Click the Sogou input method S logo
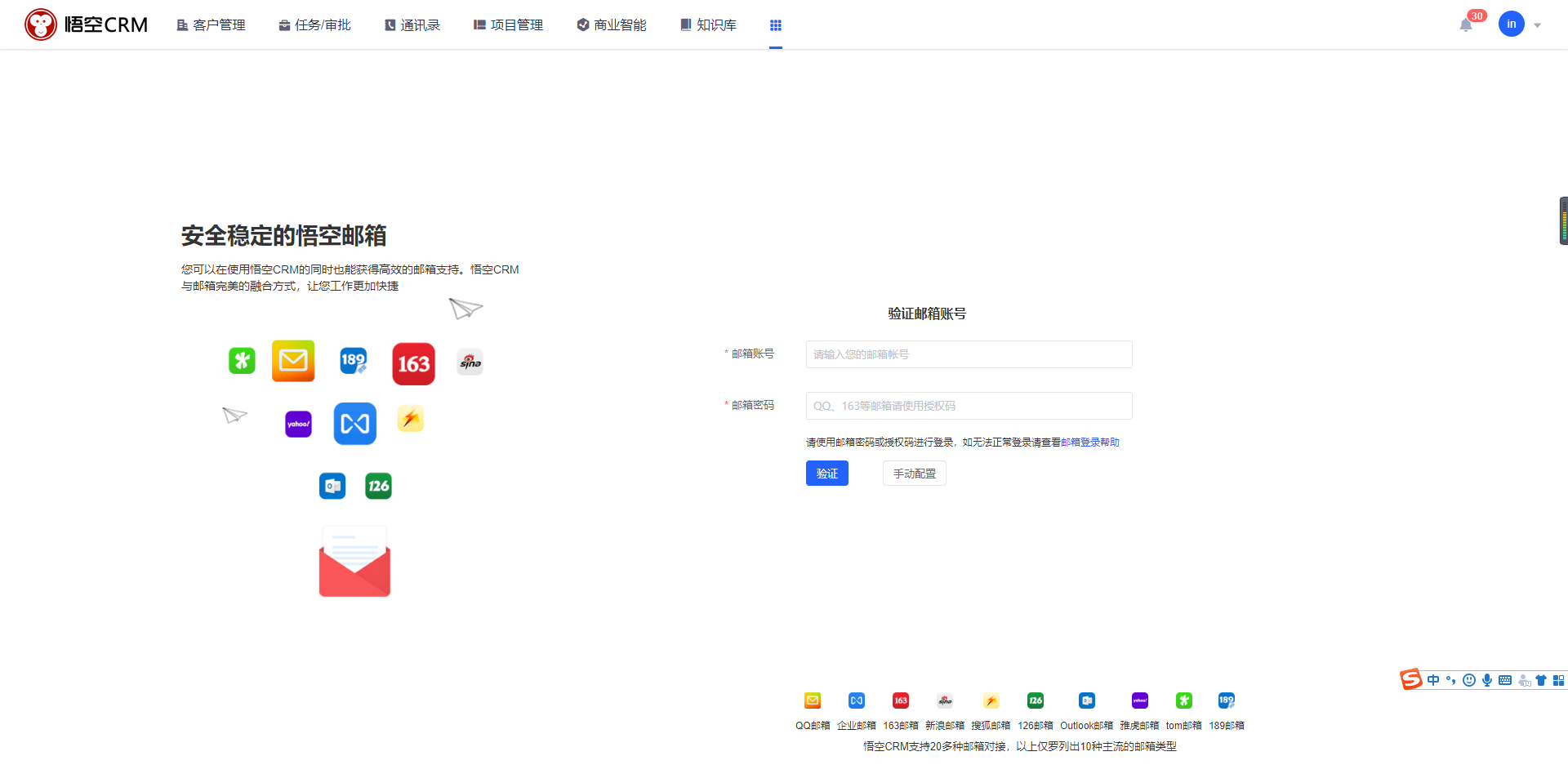 coord(1411,679)
